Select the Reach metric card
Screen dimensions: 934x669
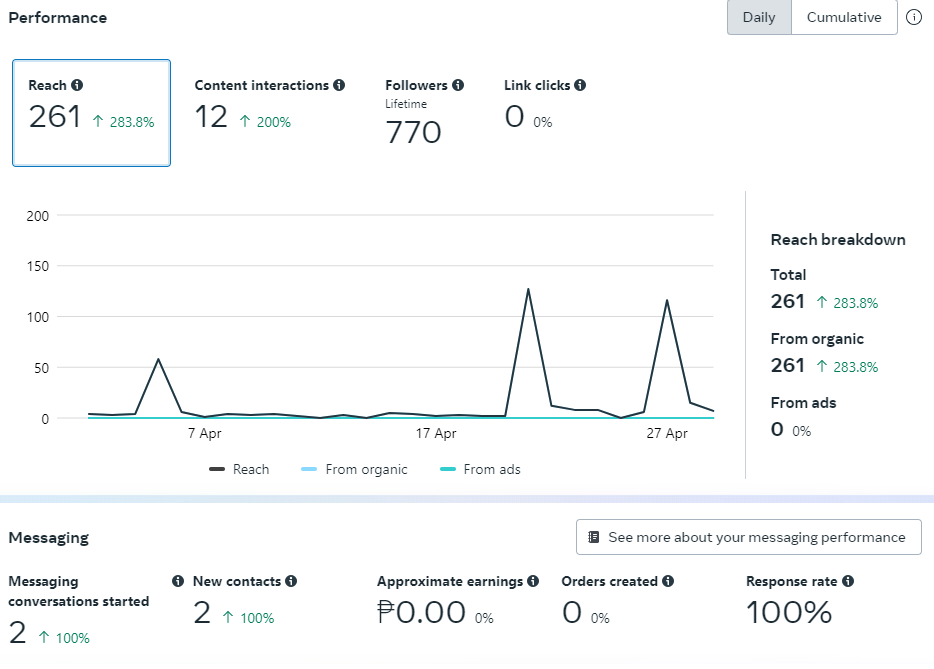(91, 113)
